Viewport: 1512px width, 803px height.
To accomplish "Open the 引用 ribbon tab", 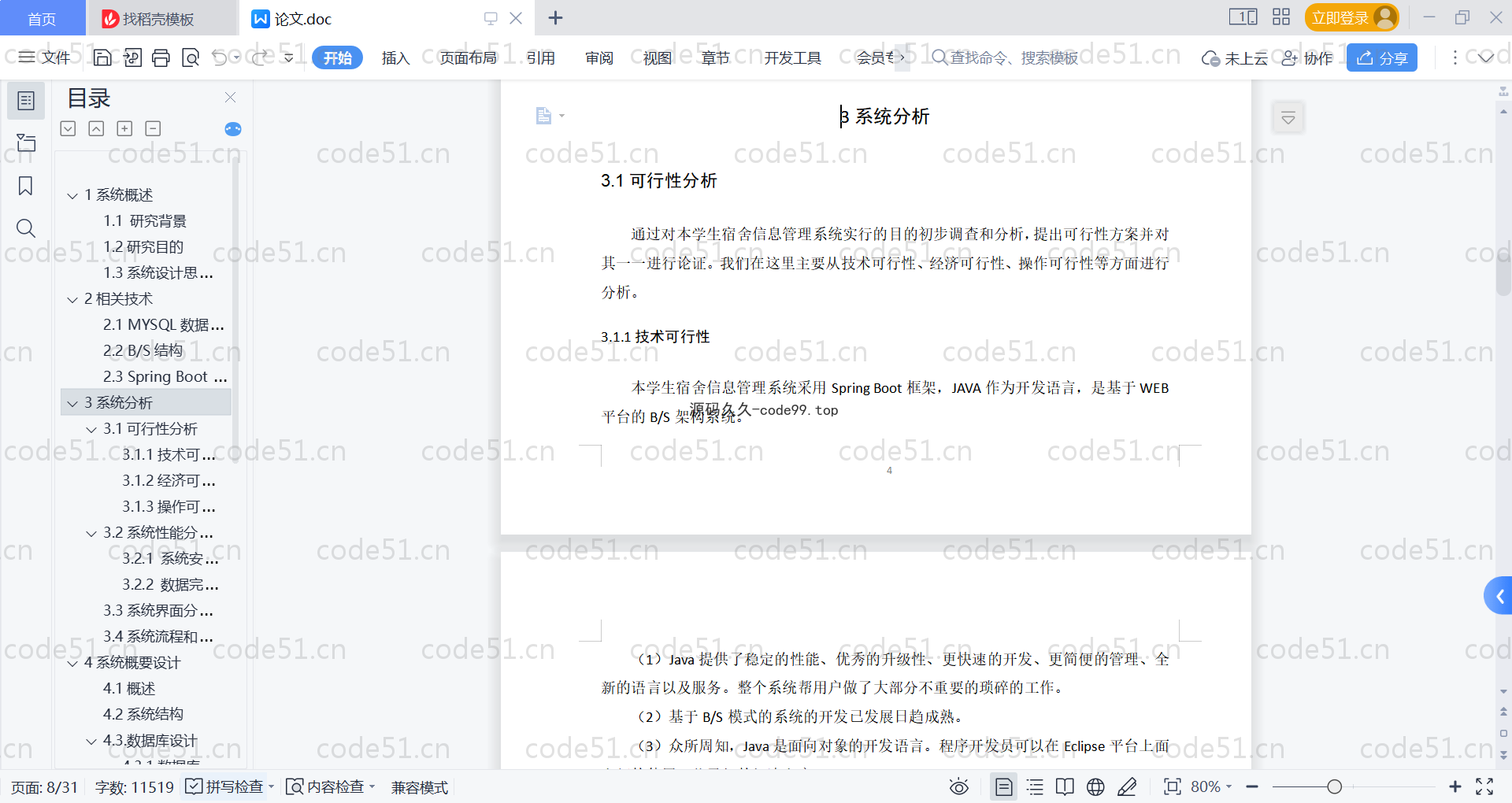I will (x=541, y=57).
